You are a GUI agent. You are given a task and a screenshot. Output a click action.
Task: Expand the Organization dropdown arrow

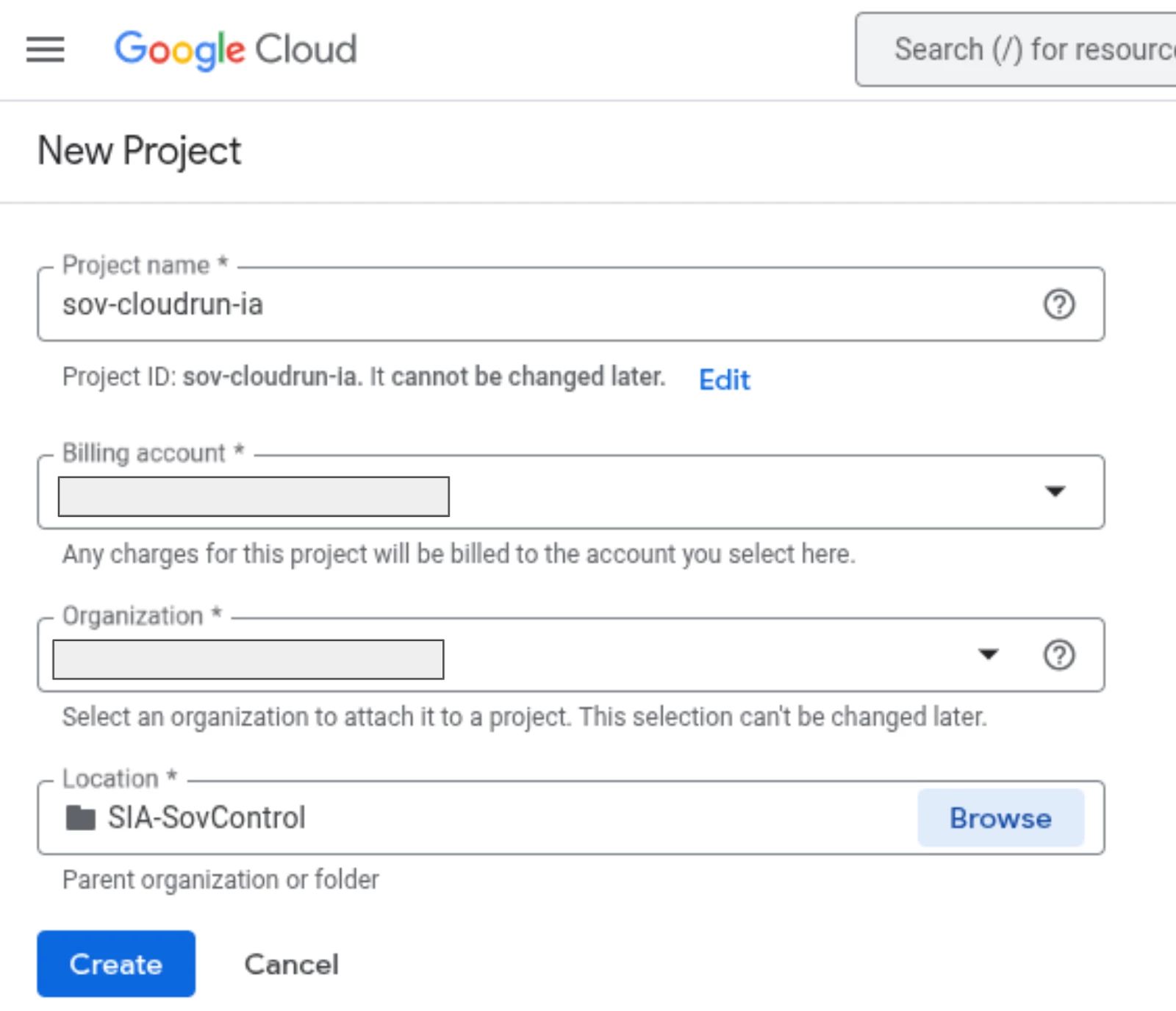pos(988,654)
